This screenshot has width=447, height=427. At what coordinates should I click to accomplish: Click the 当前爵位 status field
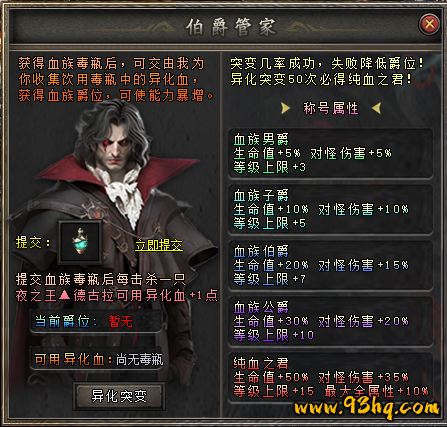pos(96,322)
